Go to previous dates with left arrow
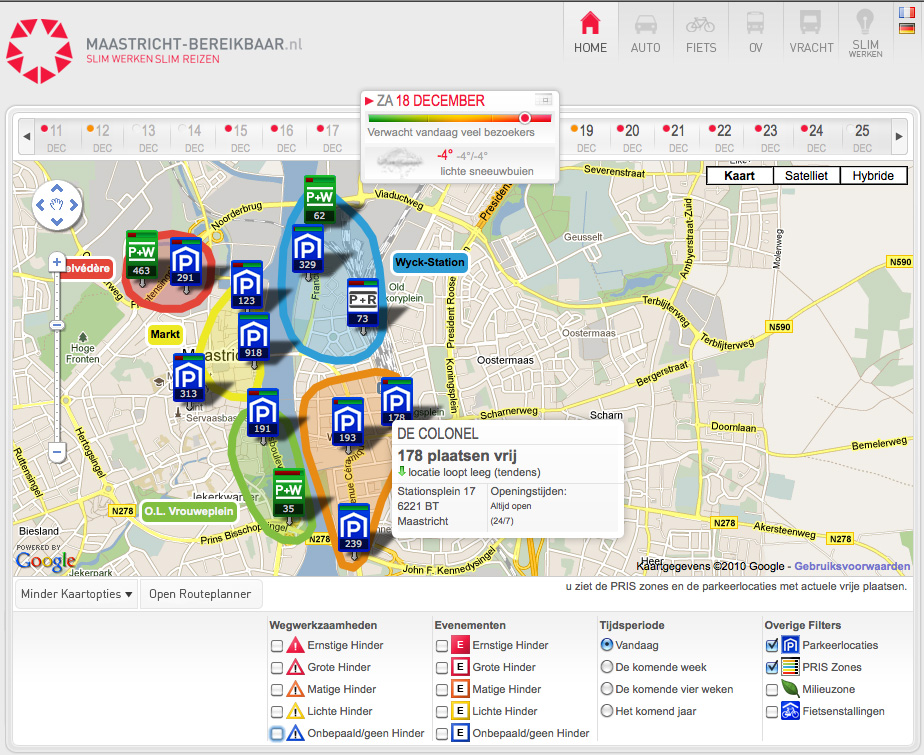 (x=27, y=136)
